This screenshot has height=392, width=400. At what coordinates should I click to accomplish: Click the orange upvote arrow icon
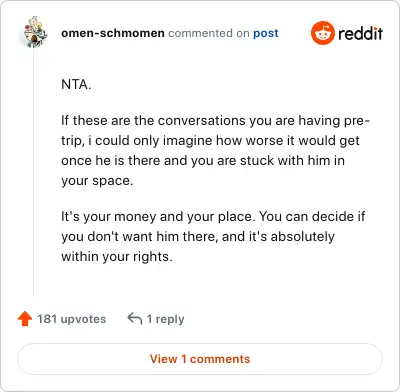[25, 319]
